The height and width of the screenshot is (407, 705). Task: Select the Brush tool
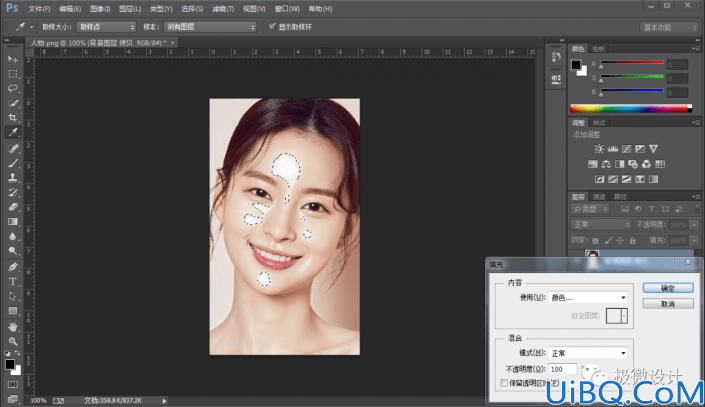(13, 163)
